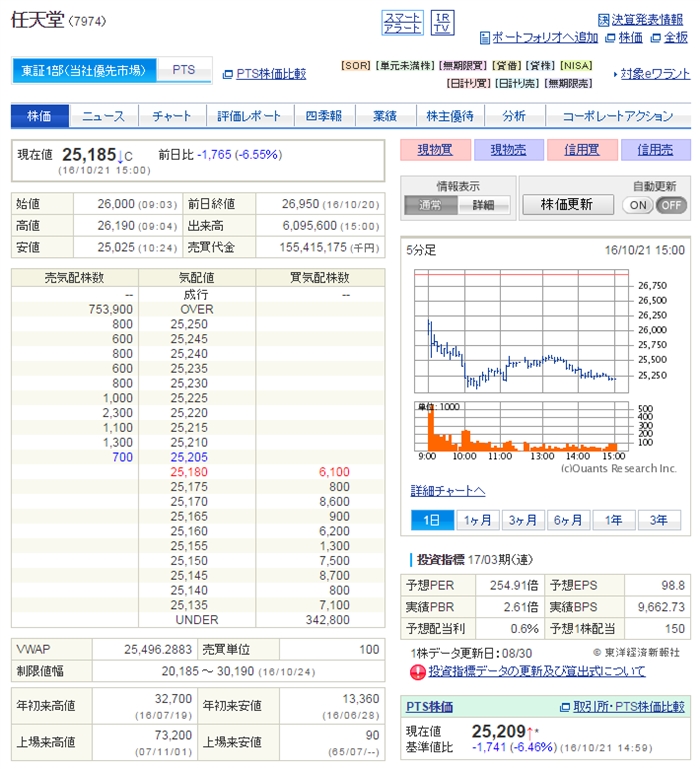Open the 株主優待 tab
The width and height of the screenshot is (700, 769).
(450, 116)
